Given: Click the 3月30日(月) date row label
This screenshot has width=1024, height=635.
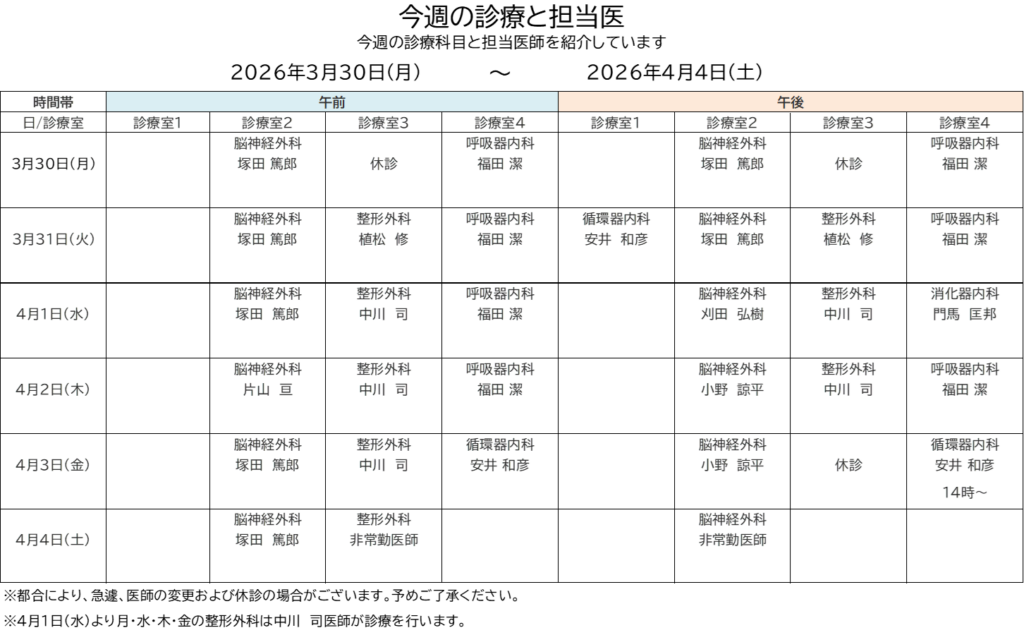Looking at the screenshot, I should pyautogui.click(x=53, y=164).
